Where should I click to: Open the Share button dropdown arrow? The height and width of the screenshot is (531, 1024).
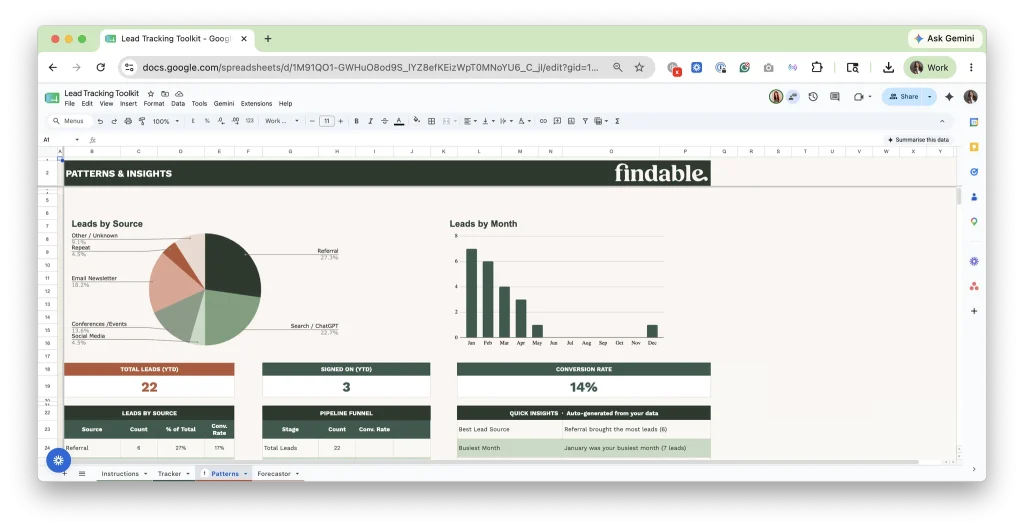click(x=929, y=97)
